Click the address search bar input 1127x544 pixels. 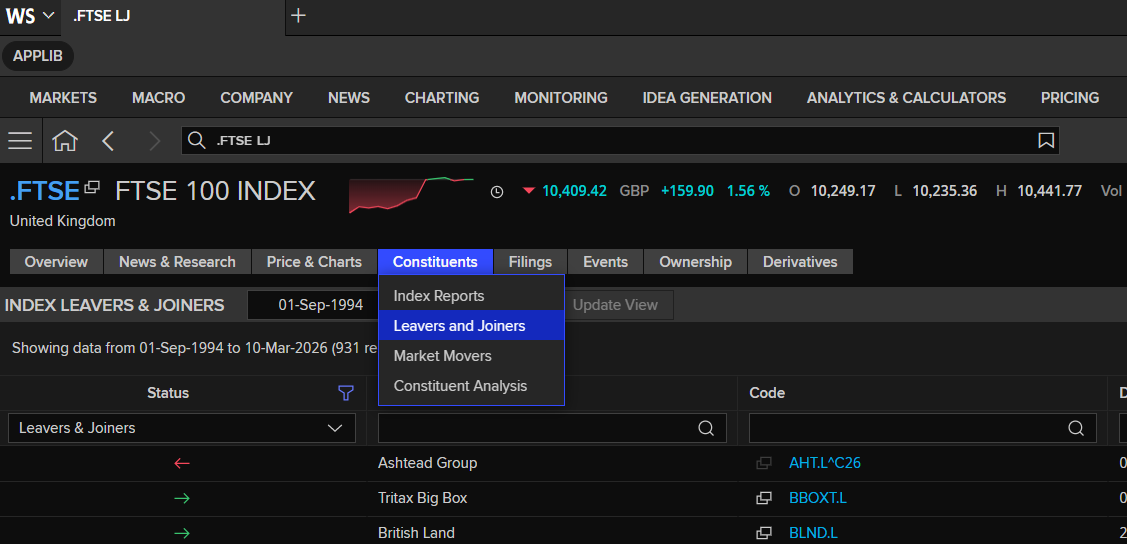tap(620, 140)
